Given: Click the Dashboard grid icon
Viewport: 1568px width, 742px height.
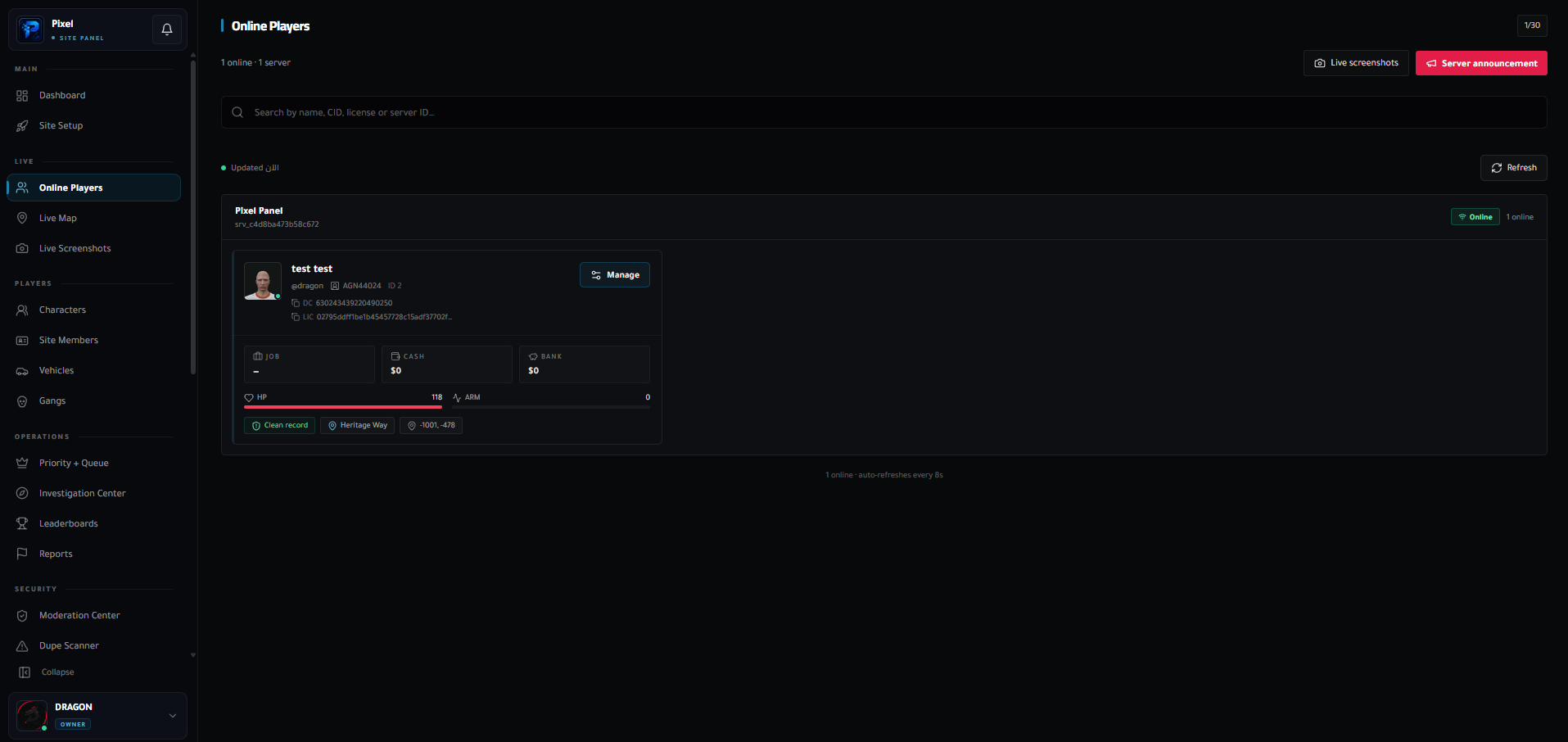Looking at the screenshot, I should (x=22, y=96).
